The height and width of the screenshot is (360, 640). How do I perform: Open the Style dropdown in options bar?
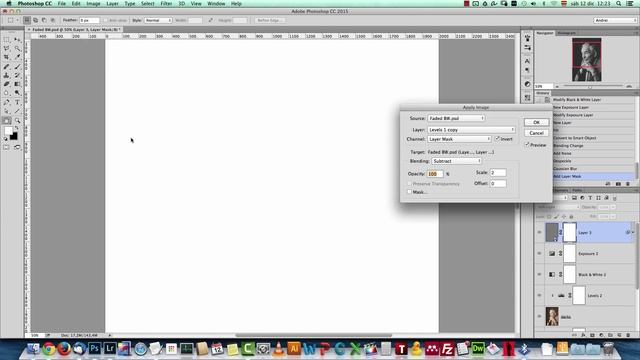tap(158, 20)
